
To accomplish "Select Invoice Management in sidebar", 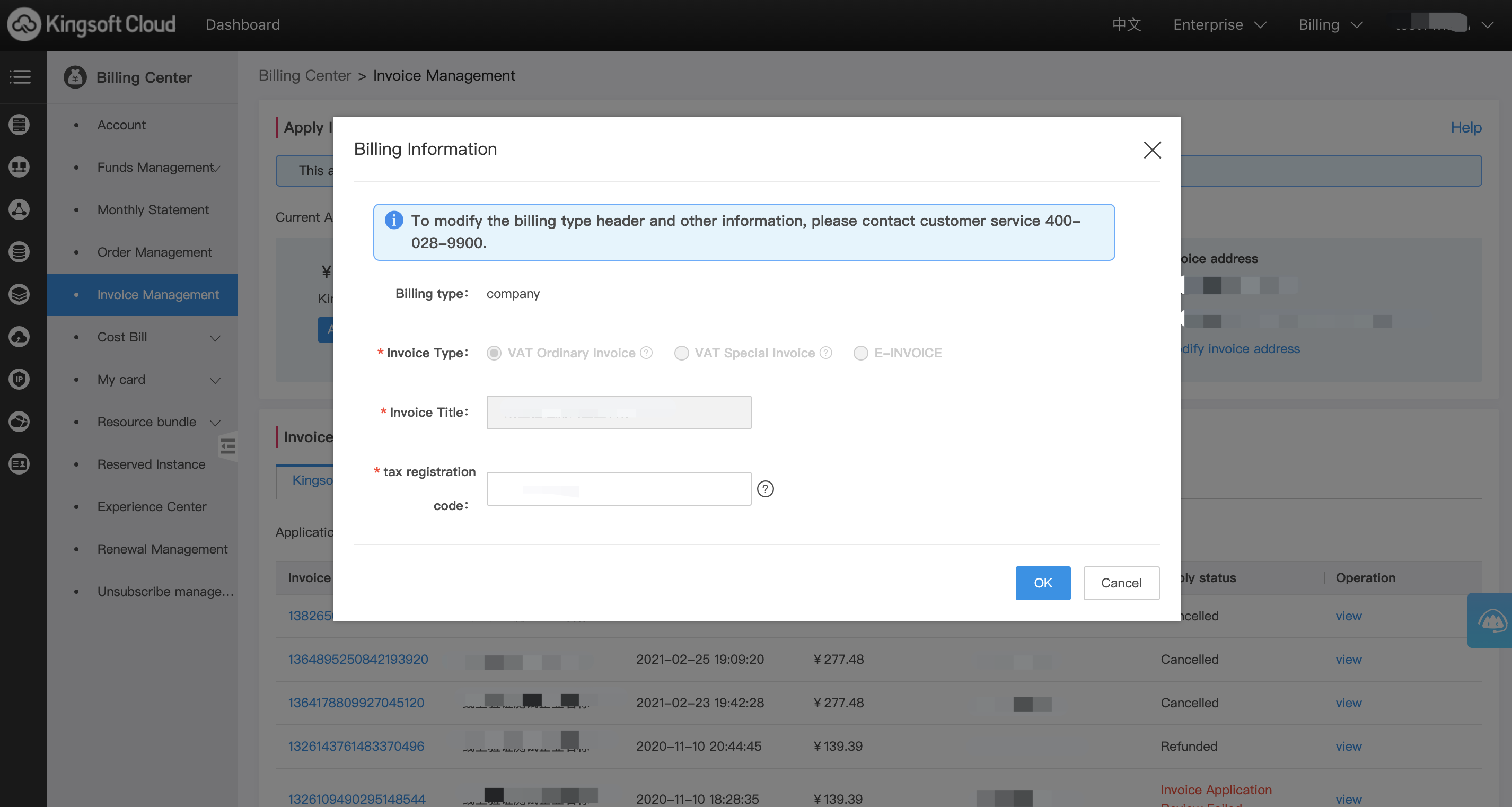I will 142,294.
